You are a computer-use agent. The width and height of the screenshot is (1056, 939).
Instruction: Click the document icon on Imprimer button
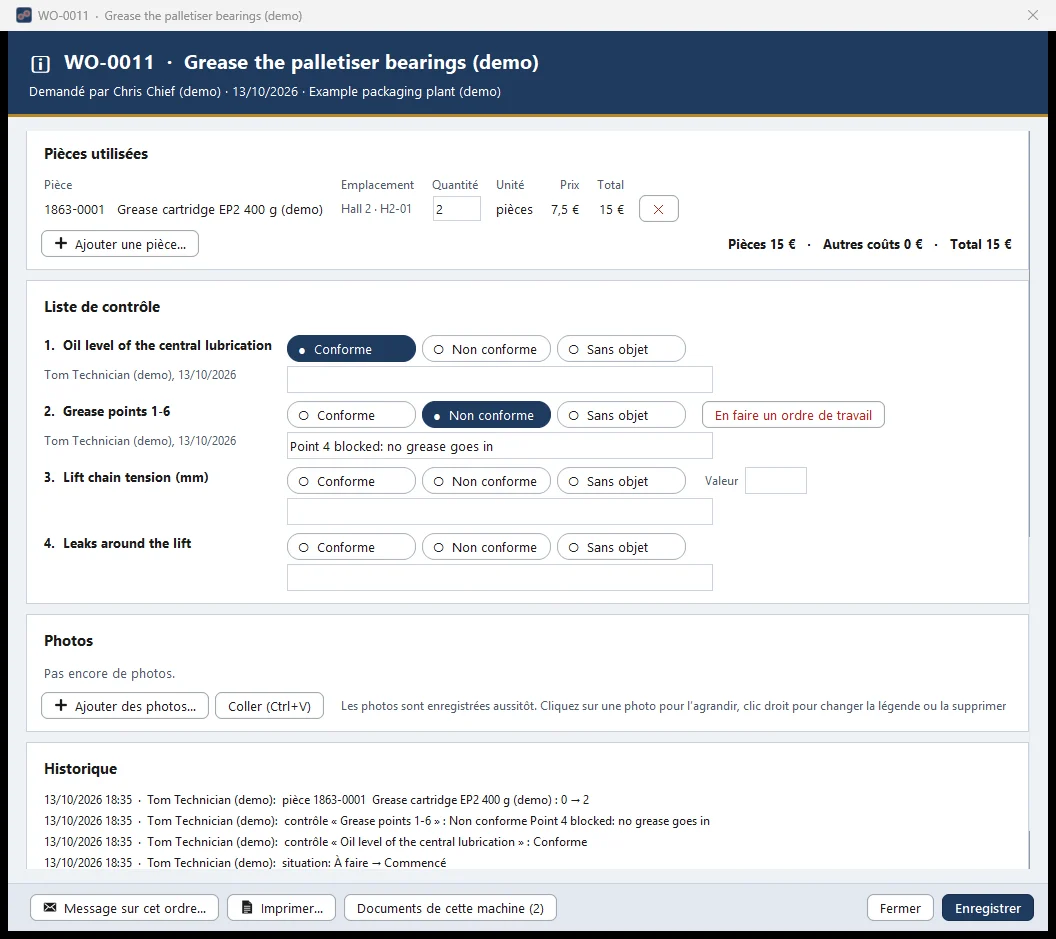pos(247,907)
